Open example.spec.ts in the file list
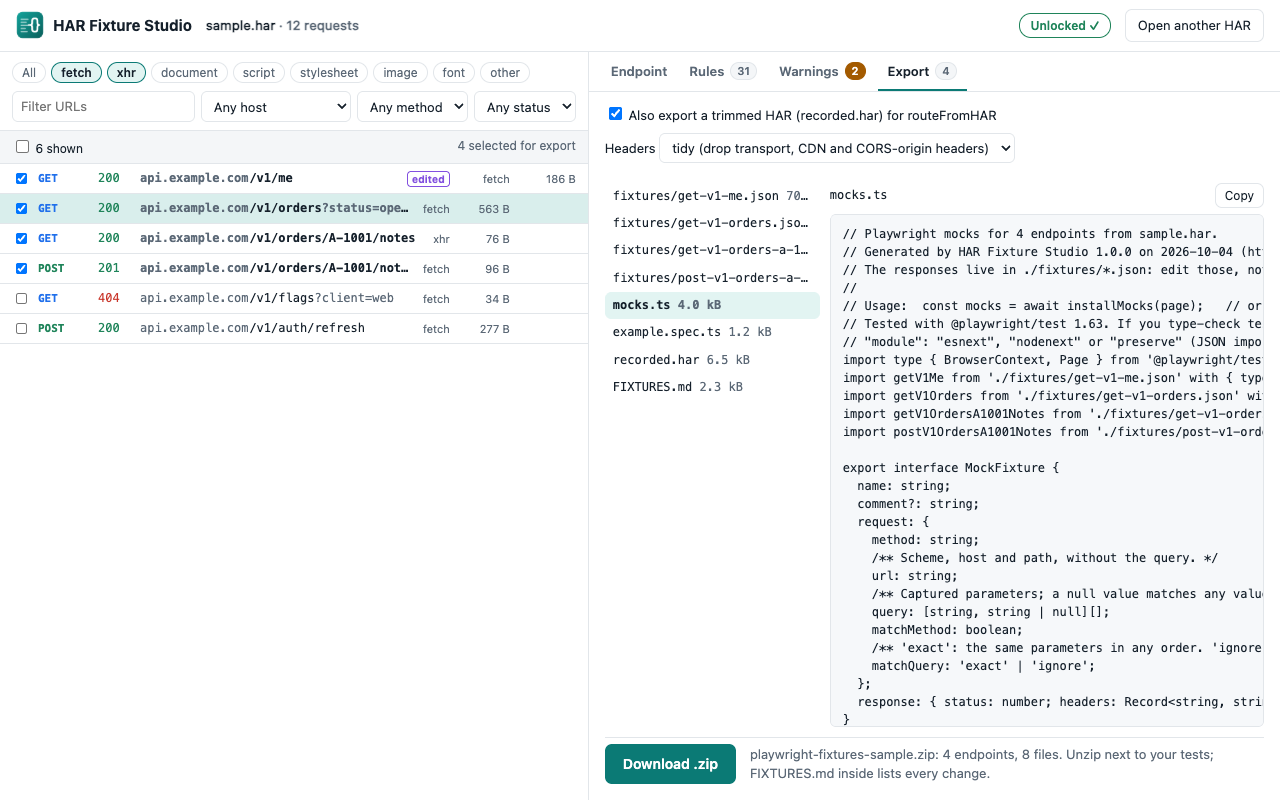Screen dimensions: 1280x800 [712, 332]
